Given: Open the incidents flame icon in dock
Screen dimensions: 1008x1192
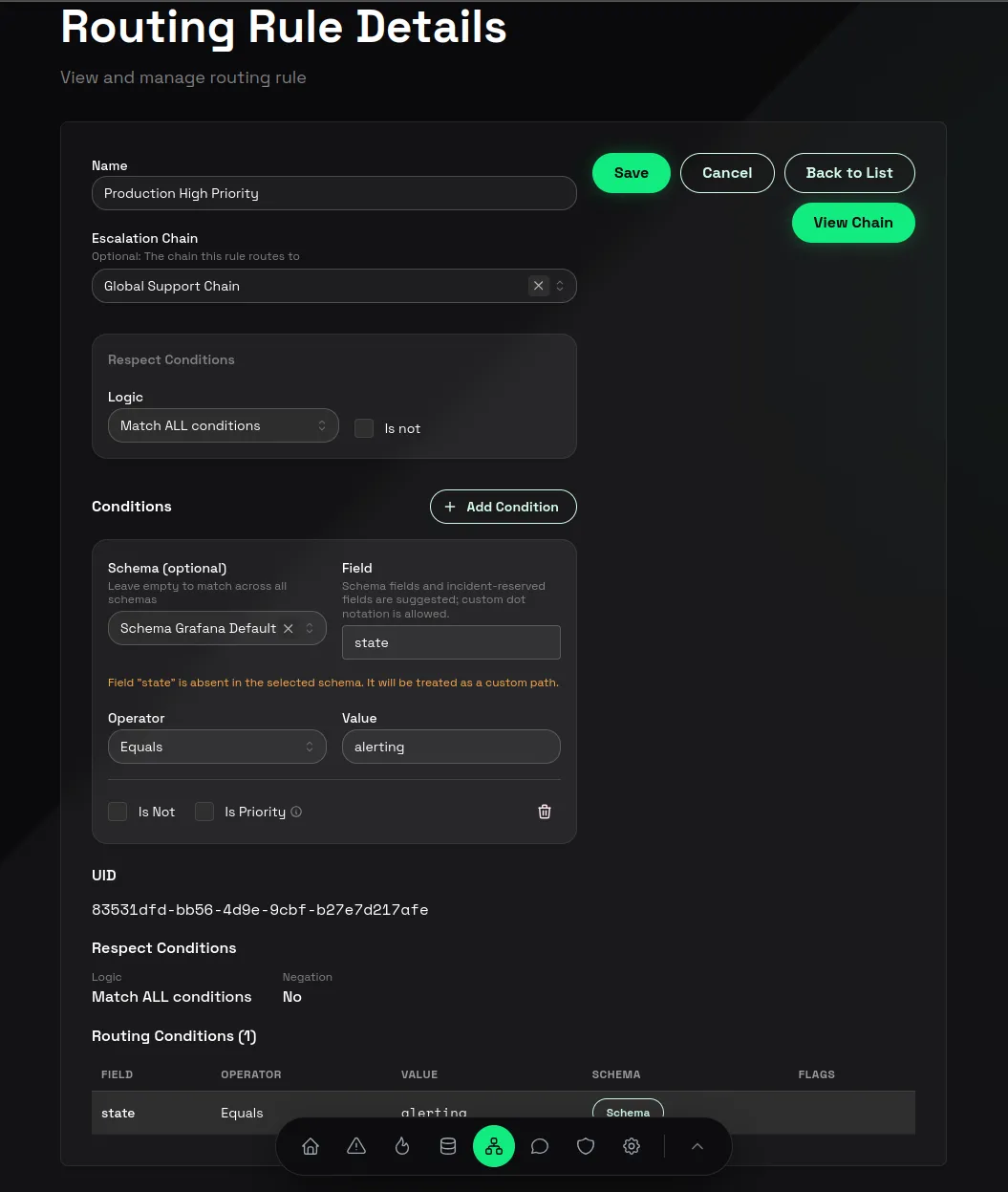Looking at the screenshot, I should pos(402,1146).
